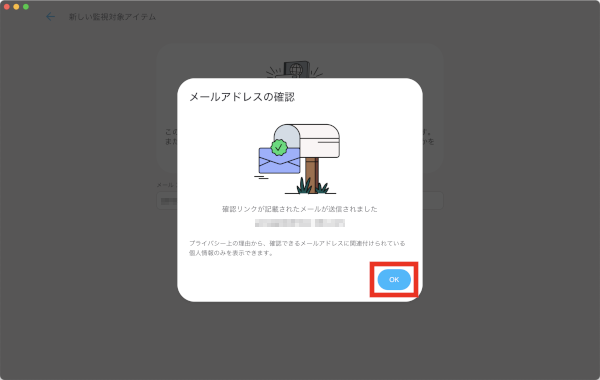Select the blurred email address in dialog
Viewport: 600px width, 380px height.
click(300, 223)
